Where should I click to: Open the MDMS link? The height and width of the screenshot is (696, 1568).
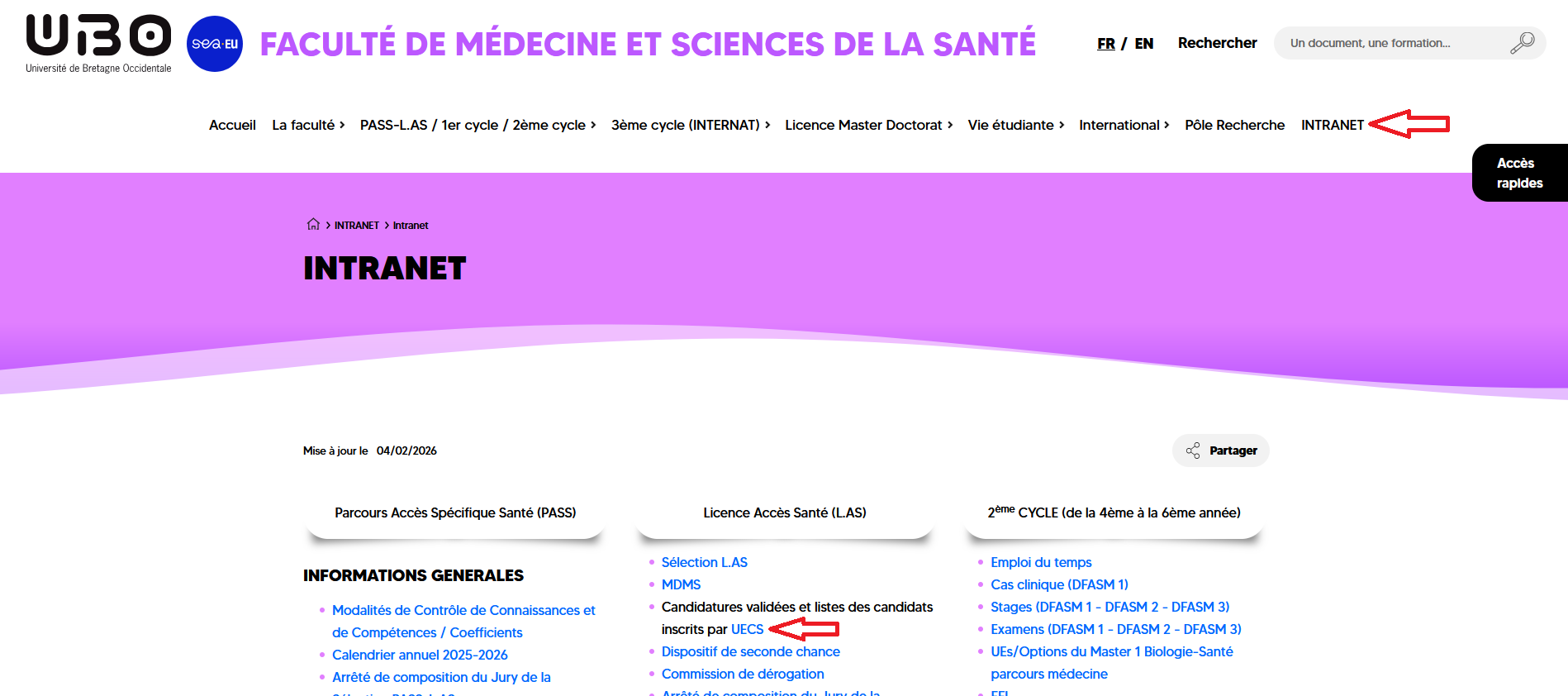(x=681, y=584)
